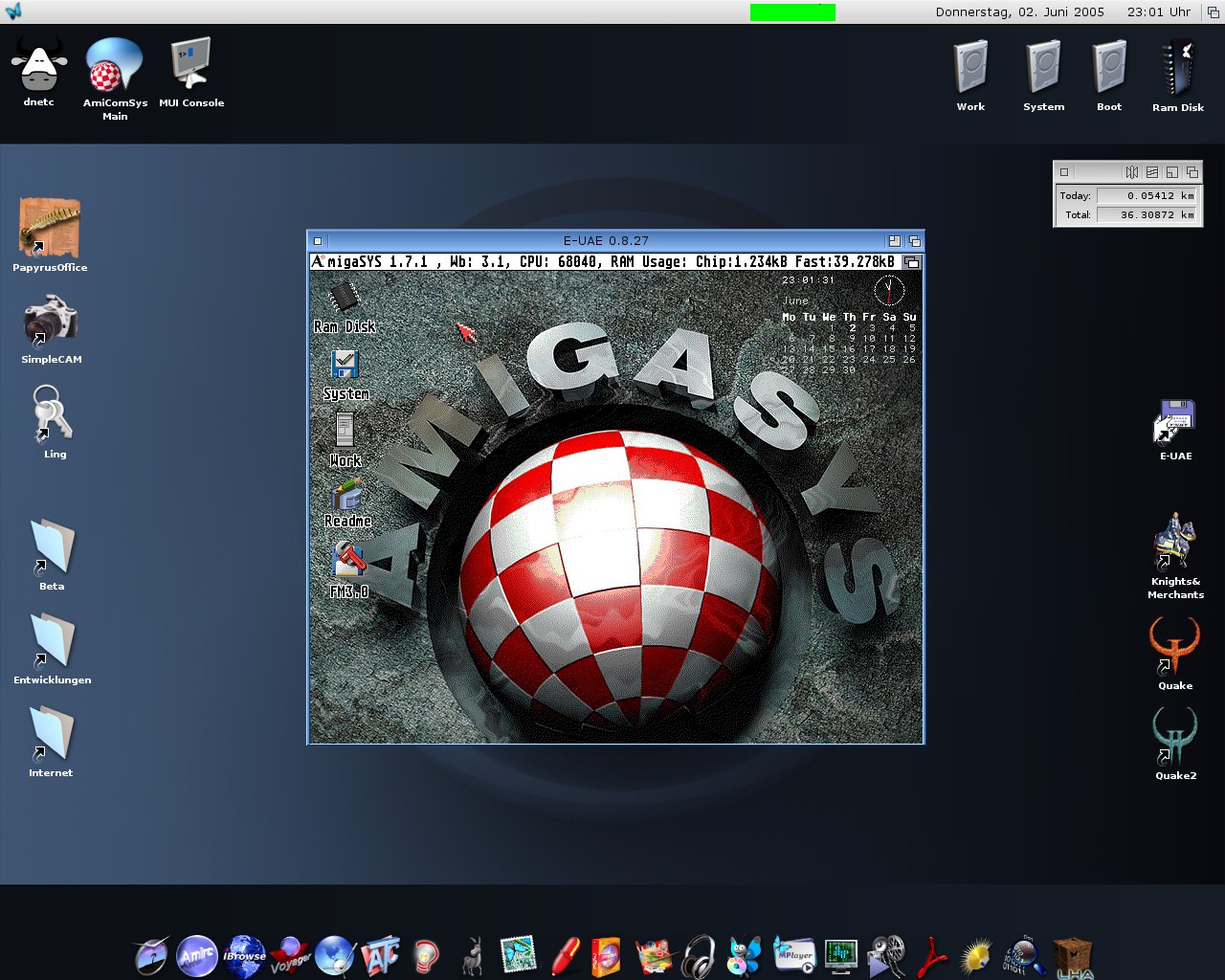The width and height of the screenshot is (1225, 980).
Task: Click the IBrowse globe in the dock
Action: [x=244, y=956]
